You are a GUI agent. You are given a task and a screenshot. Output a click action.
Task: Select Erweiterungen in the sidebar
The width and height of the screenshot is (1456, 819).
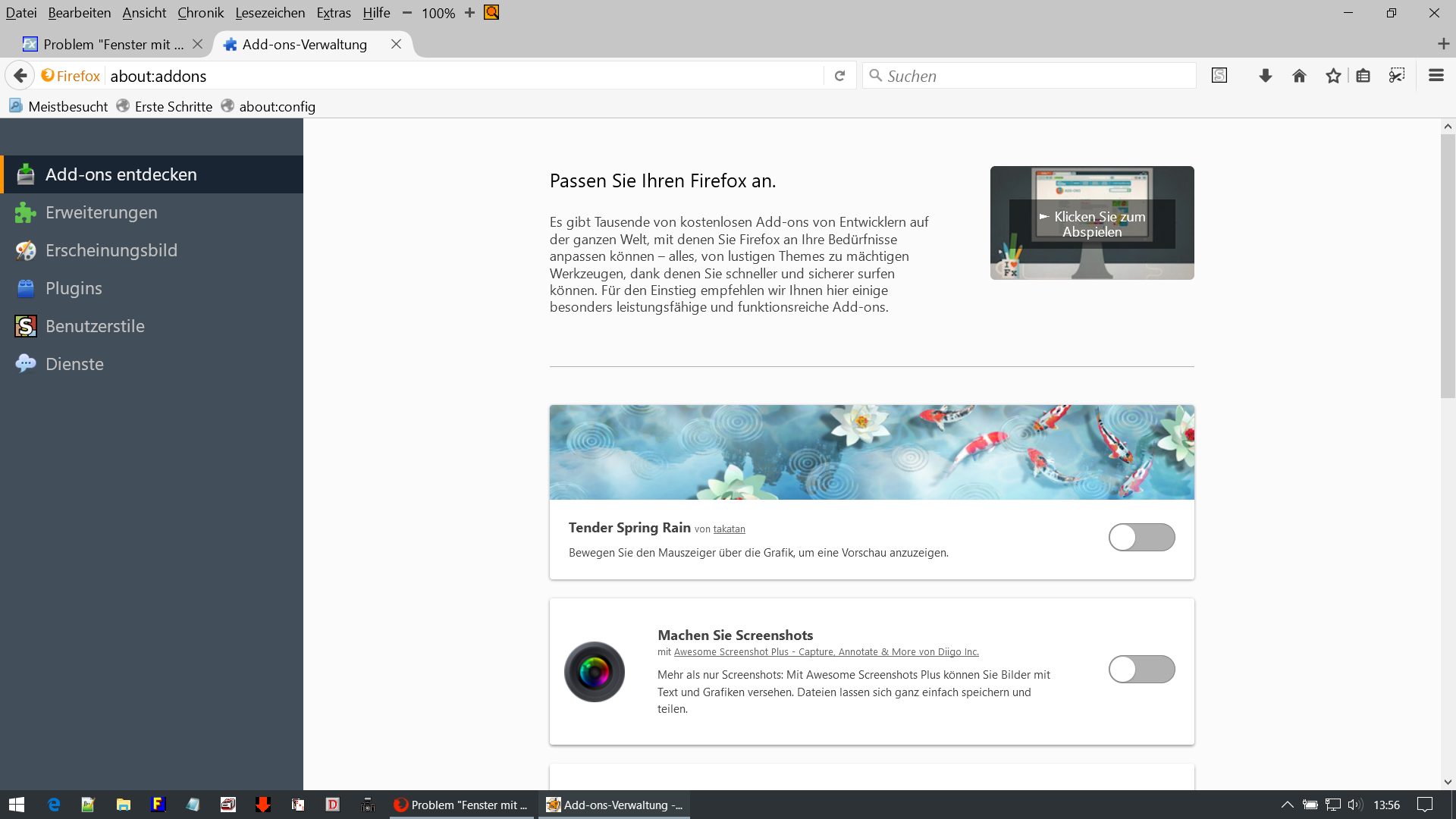click(x=101, y=212)
